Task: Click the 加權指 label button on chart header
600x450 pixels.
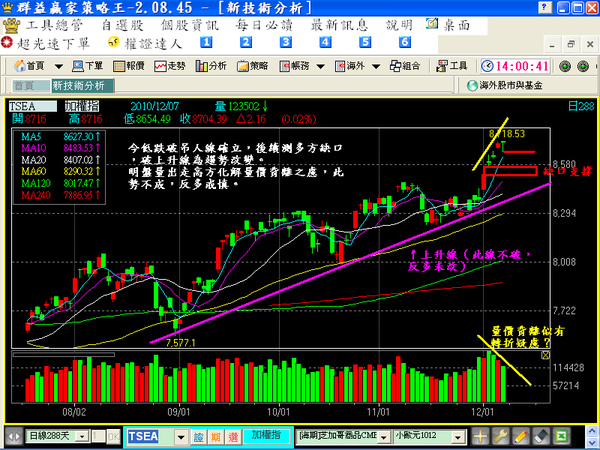Action: coord(82,106)
